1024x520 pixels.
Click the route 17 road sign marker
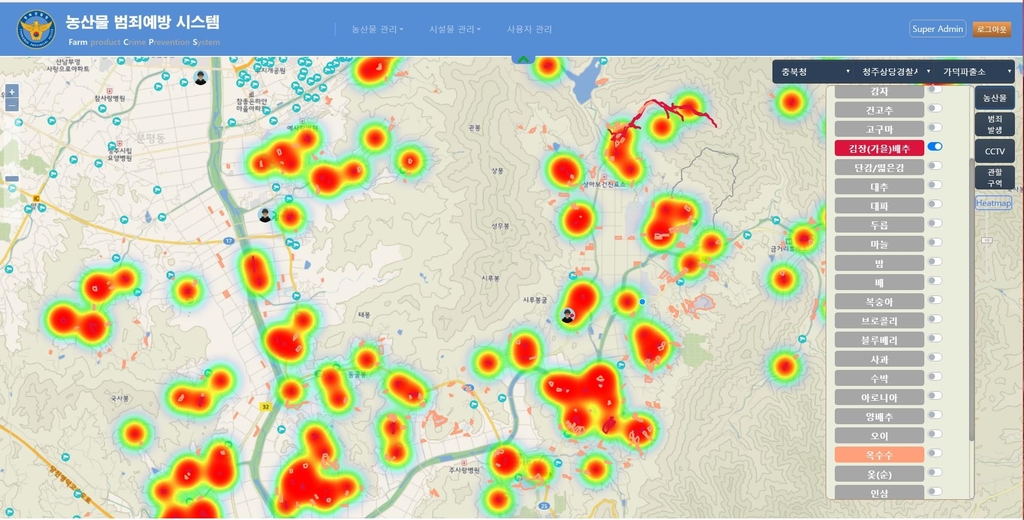[x=228, y=241]
